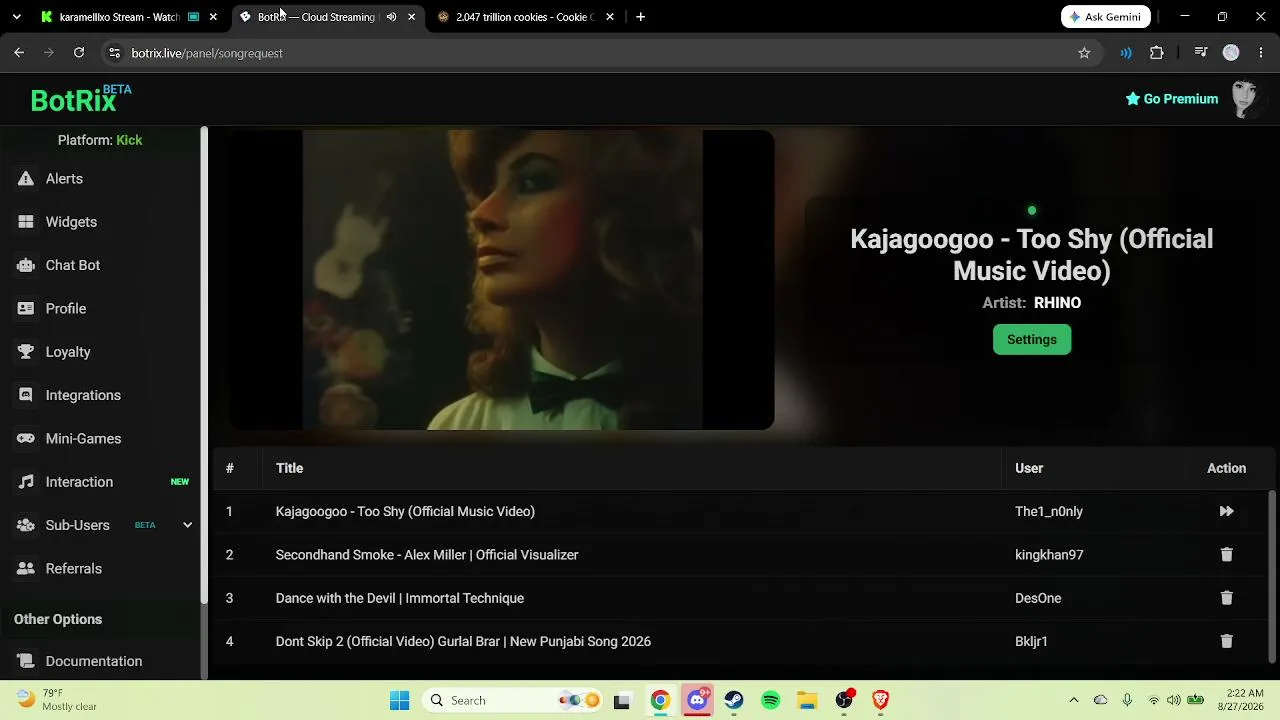Bookmark this page with the star icon
The image size is (1280, 720).
tap(1084, 53)
